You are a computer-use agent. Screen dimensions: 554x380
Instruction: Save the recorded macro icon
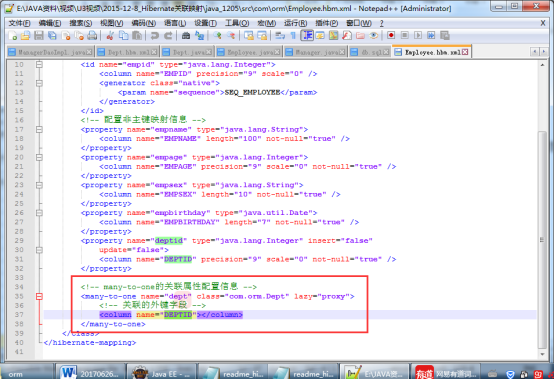tap(444, 36)
